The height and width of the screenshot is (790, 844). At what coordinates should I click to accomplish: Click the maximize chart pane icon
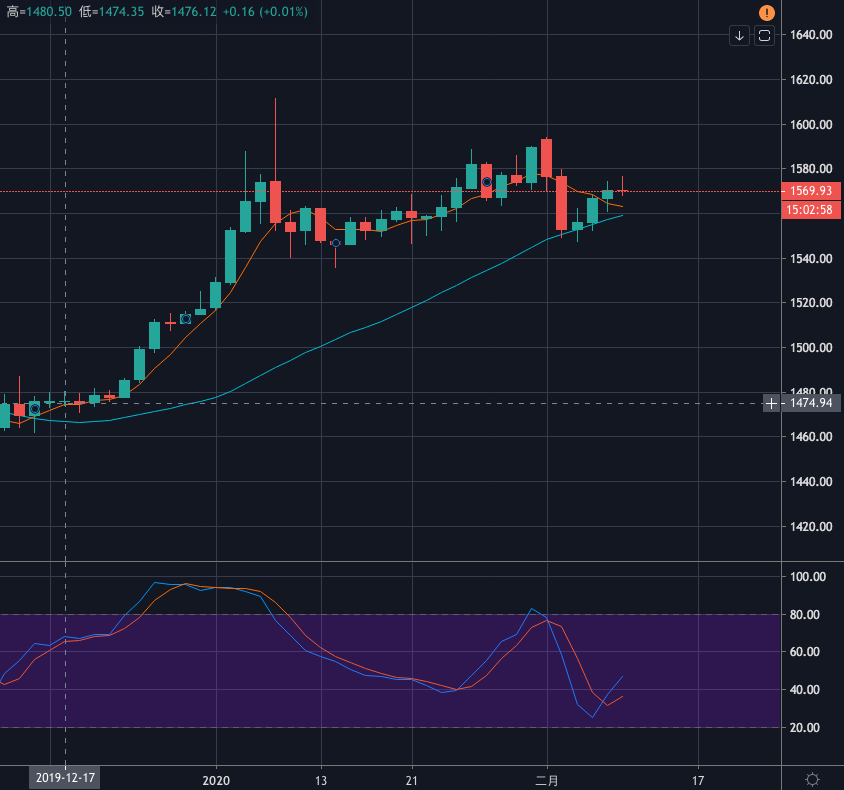764,36
